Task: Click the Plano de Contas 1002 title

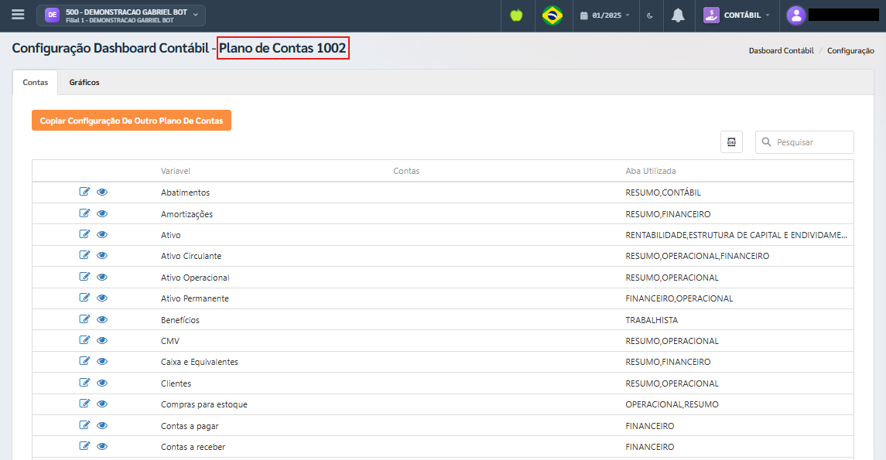Action: pyautogui.click(x=283, y=48)
